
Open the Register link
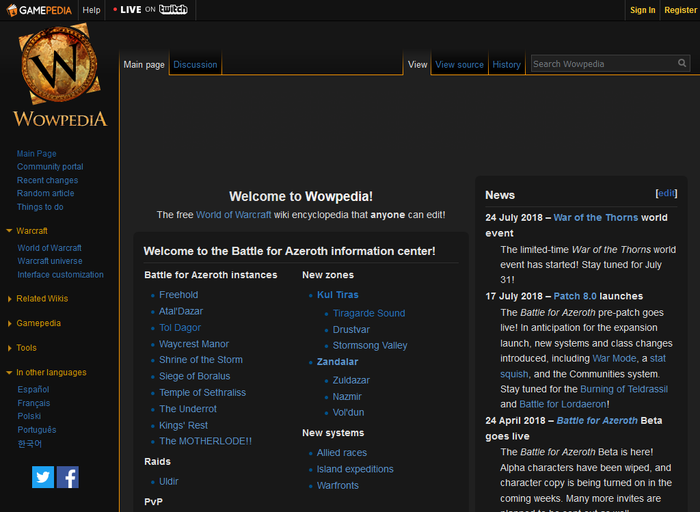[680, 10]
